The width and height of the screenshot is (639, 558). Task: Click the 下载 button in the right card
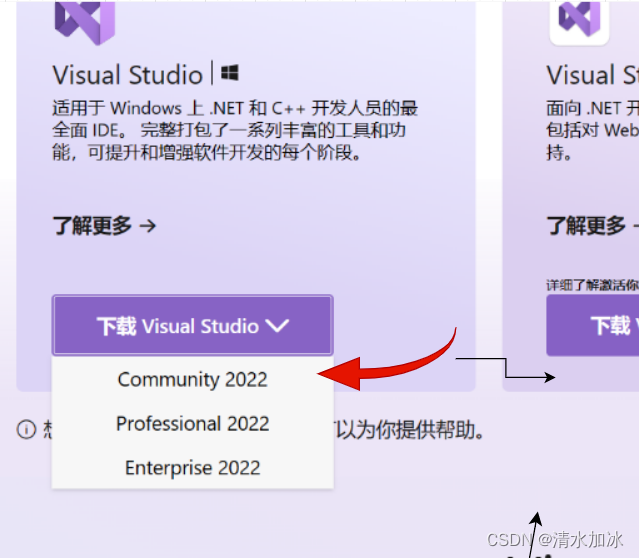[x=593, y=325]
